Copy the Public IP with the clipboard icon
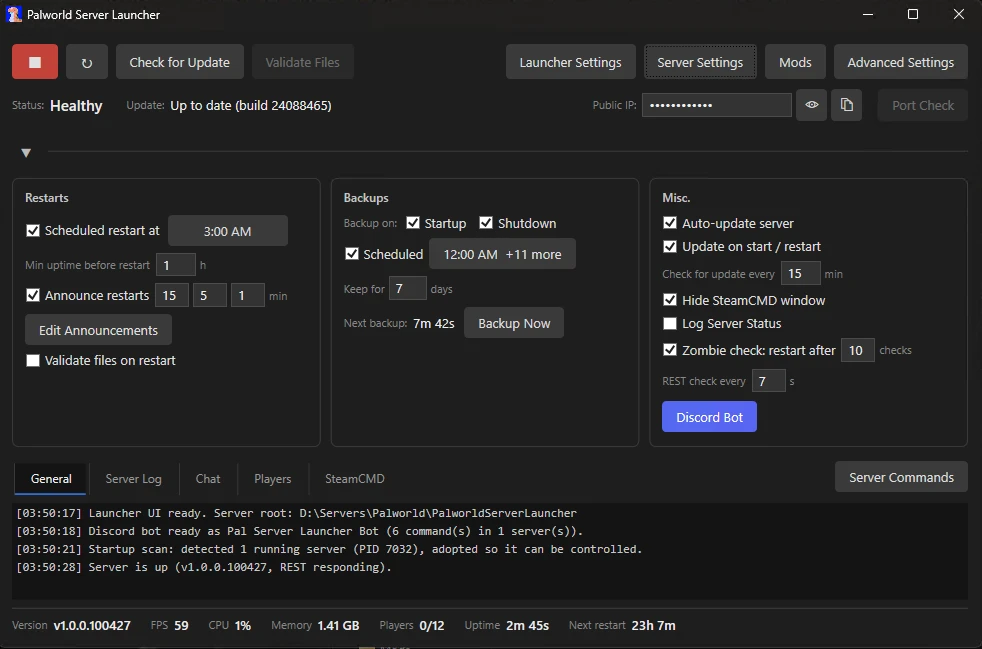Image resolution: width=982 pixels, height=649 pixels. click(847, 105)
